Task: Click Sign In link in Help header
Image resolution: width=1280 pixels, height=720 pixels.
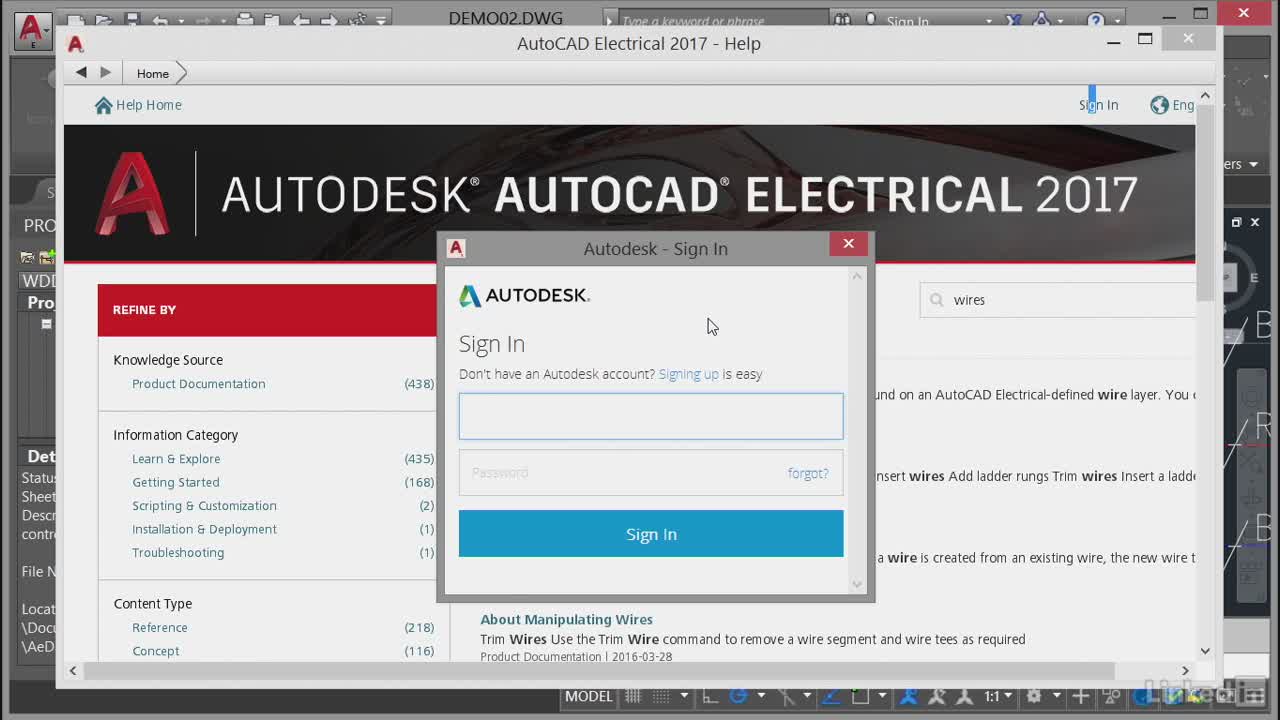Action: tap(1098, 105)
